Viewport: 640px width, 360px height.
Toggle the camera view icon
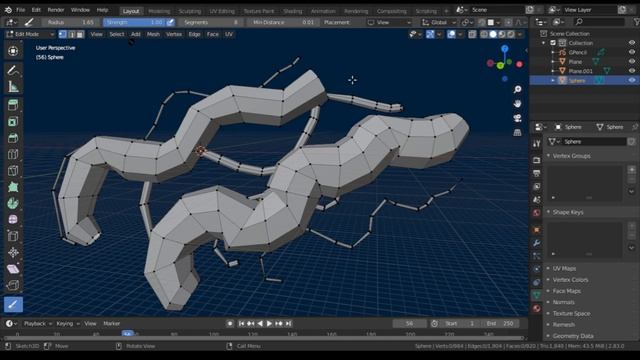(517, 118)
